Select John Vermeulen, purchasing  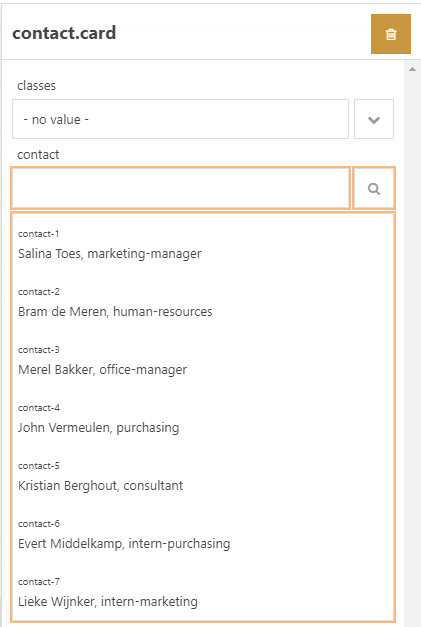203,419
